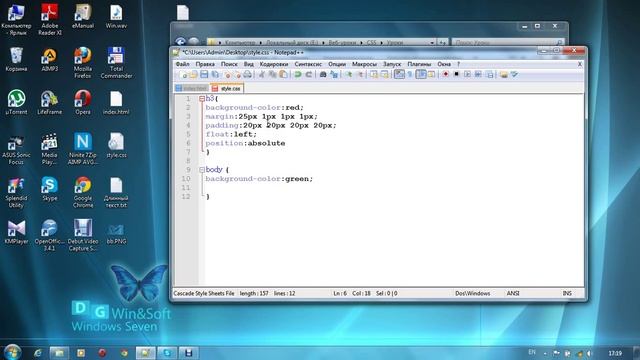This screenshot has width=640, height=360.
Task: Click the Zoom Out toolbar icon
Action: [360, 74]
